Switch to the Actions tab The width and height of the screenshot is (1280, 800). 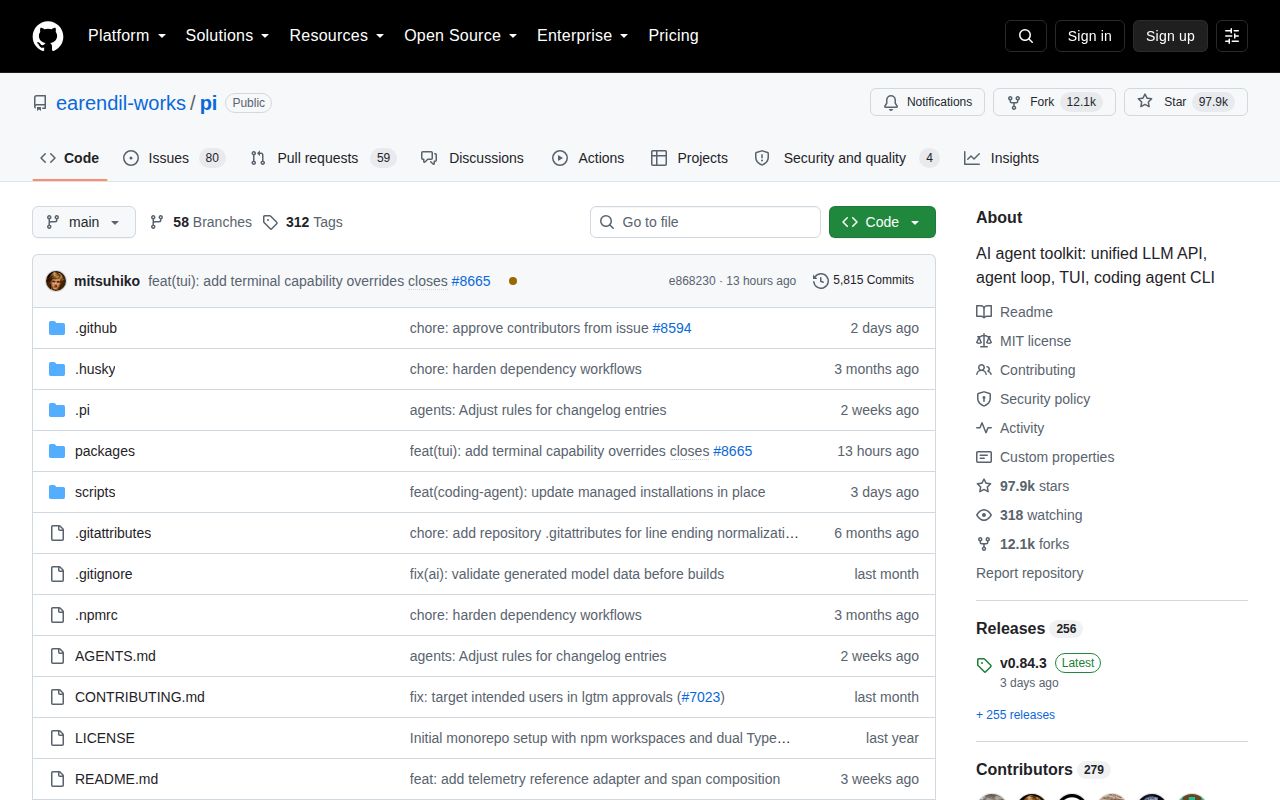[x=588, y=158]
